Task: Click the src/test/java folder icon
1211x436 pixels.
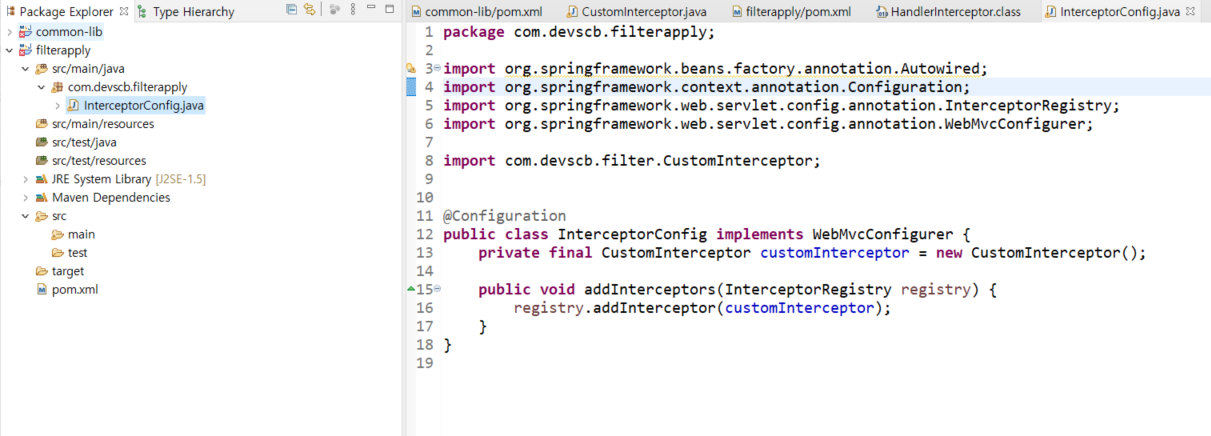Action: click(41, 142)
